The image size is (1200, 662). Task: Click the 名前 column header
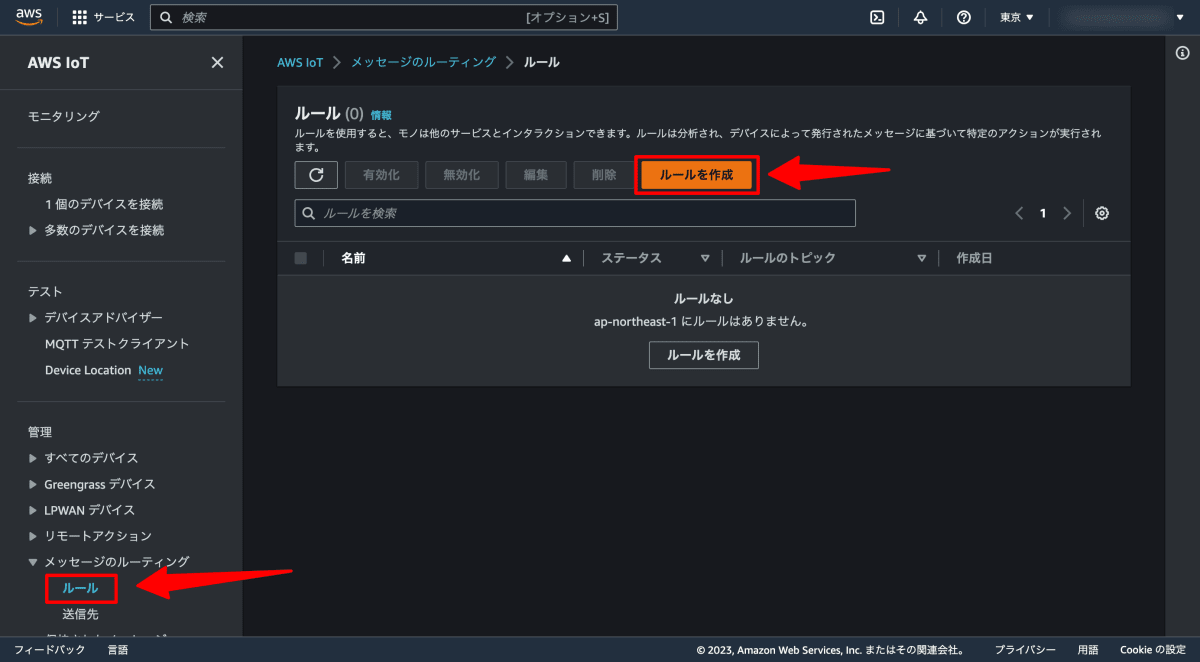pyautogui.click(x=353, y=258)
